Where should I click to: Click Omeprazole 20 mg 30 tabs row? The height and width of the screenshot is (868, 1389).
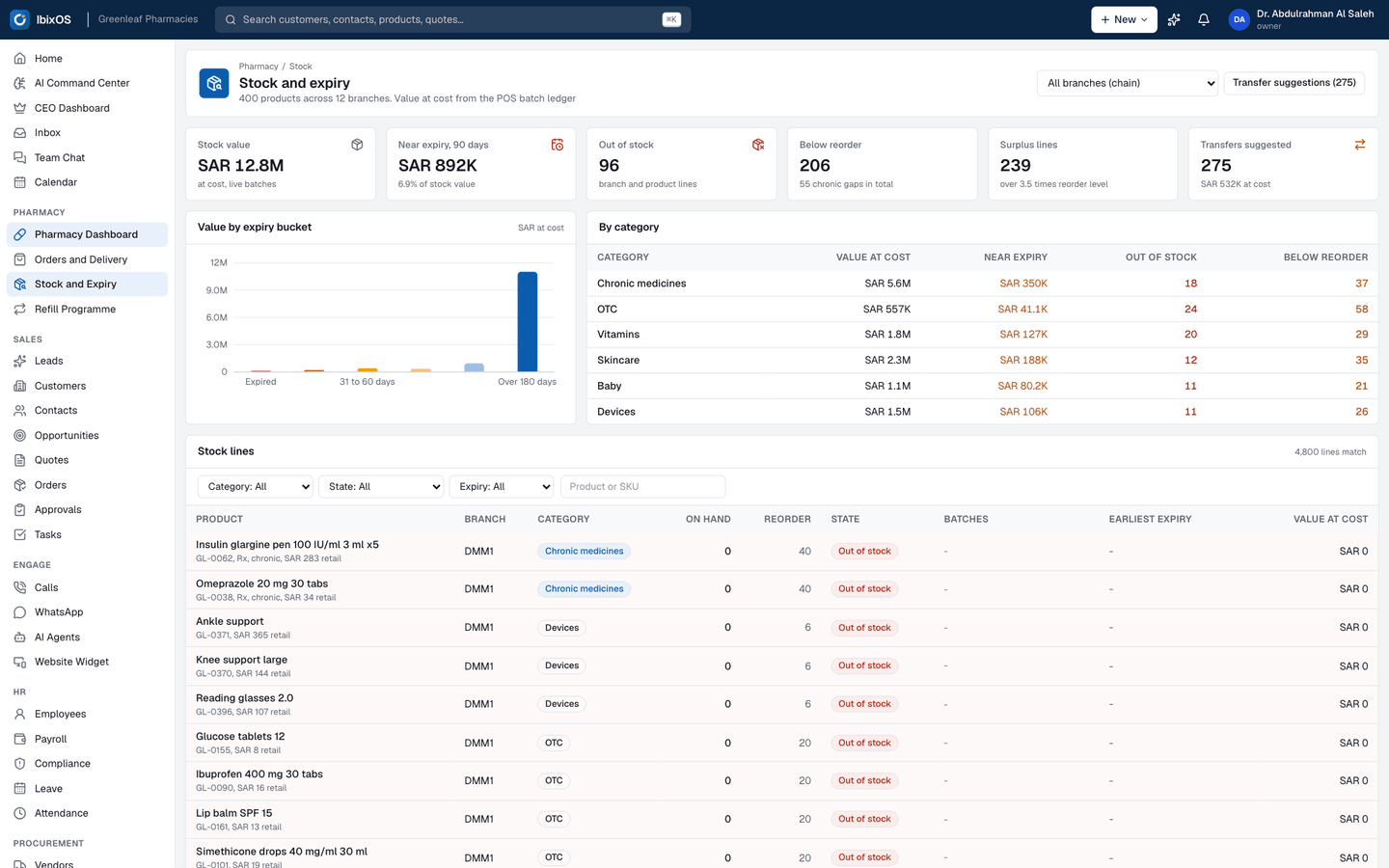(x=782, y=589)
